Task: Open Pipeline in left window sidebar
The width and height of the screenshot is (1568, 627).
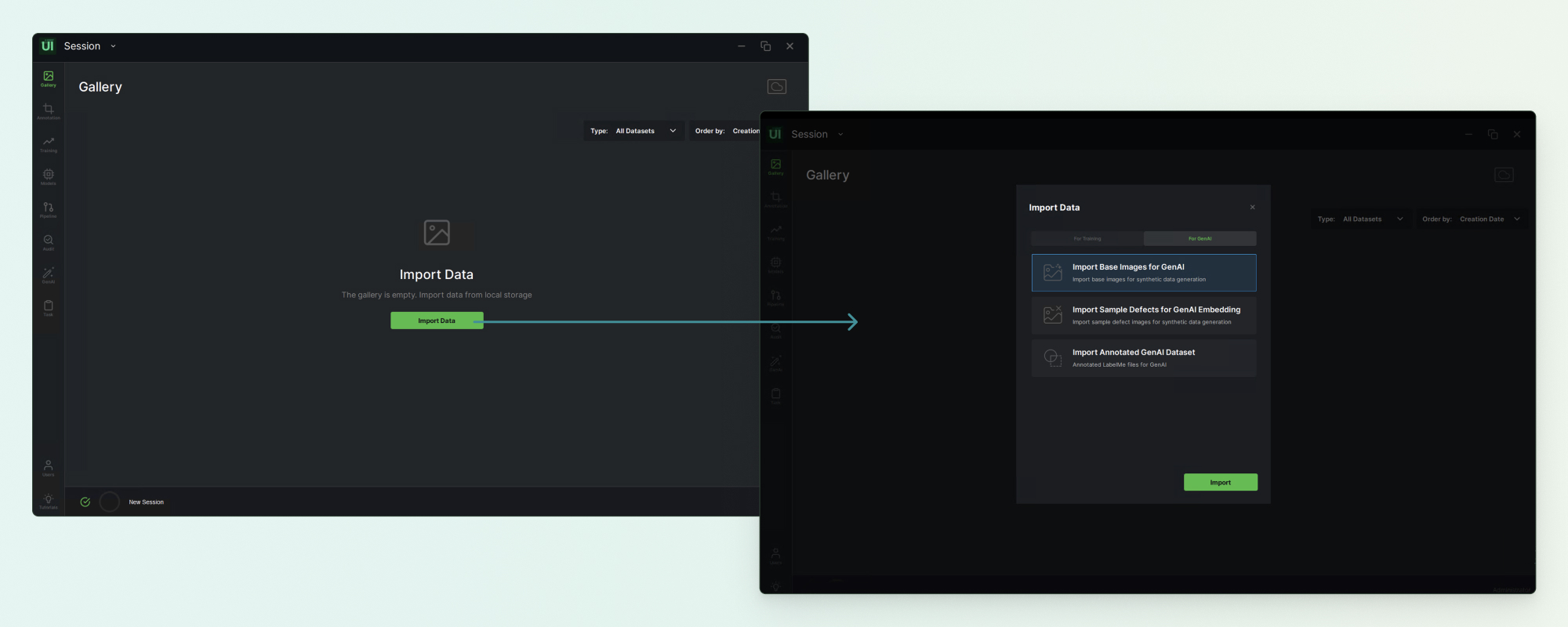Action: [49, 210]
